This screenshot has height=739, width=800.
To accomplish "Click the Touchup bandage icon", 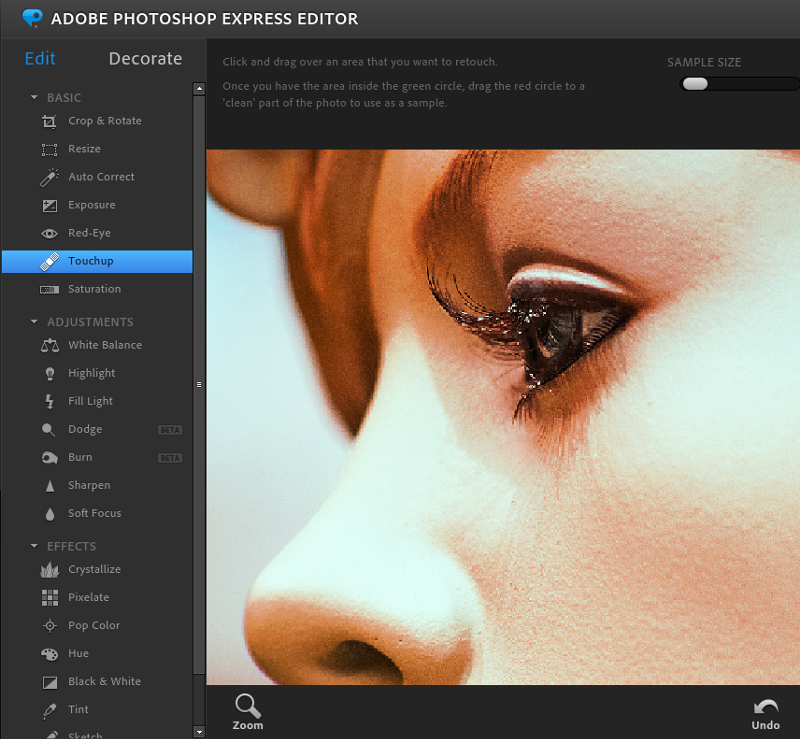I will pyautogui.click(x=49, y=261).
